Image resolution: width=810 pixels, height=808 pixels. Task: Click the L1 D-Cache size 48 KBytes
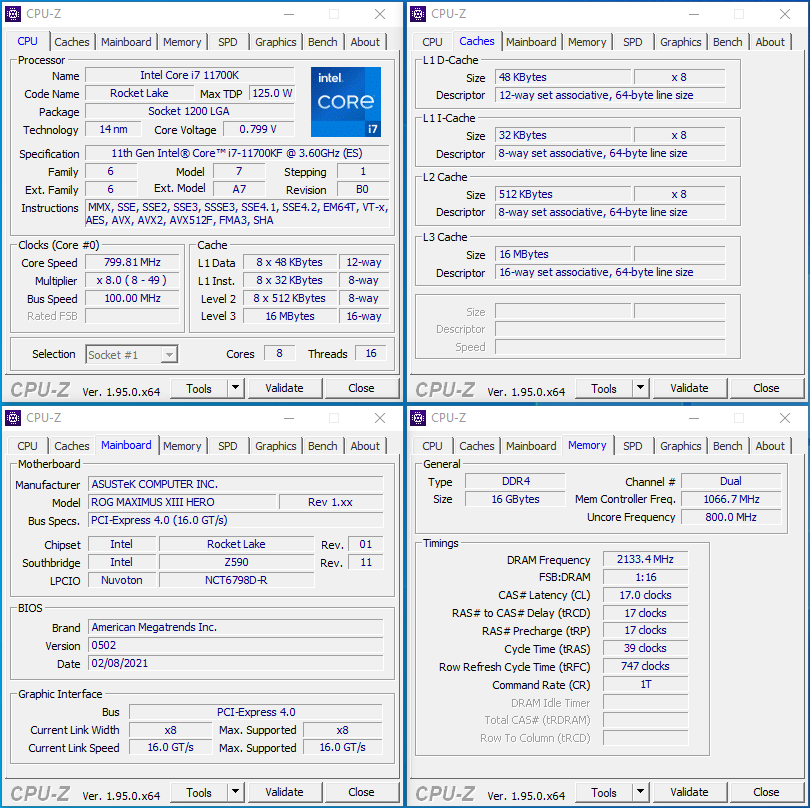click(x=563, y=77)
